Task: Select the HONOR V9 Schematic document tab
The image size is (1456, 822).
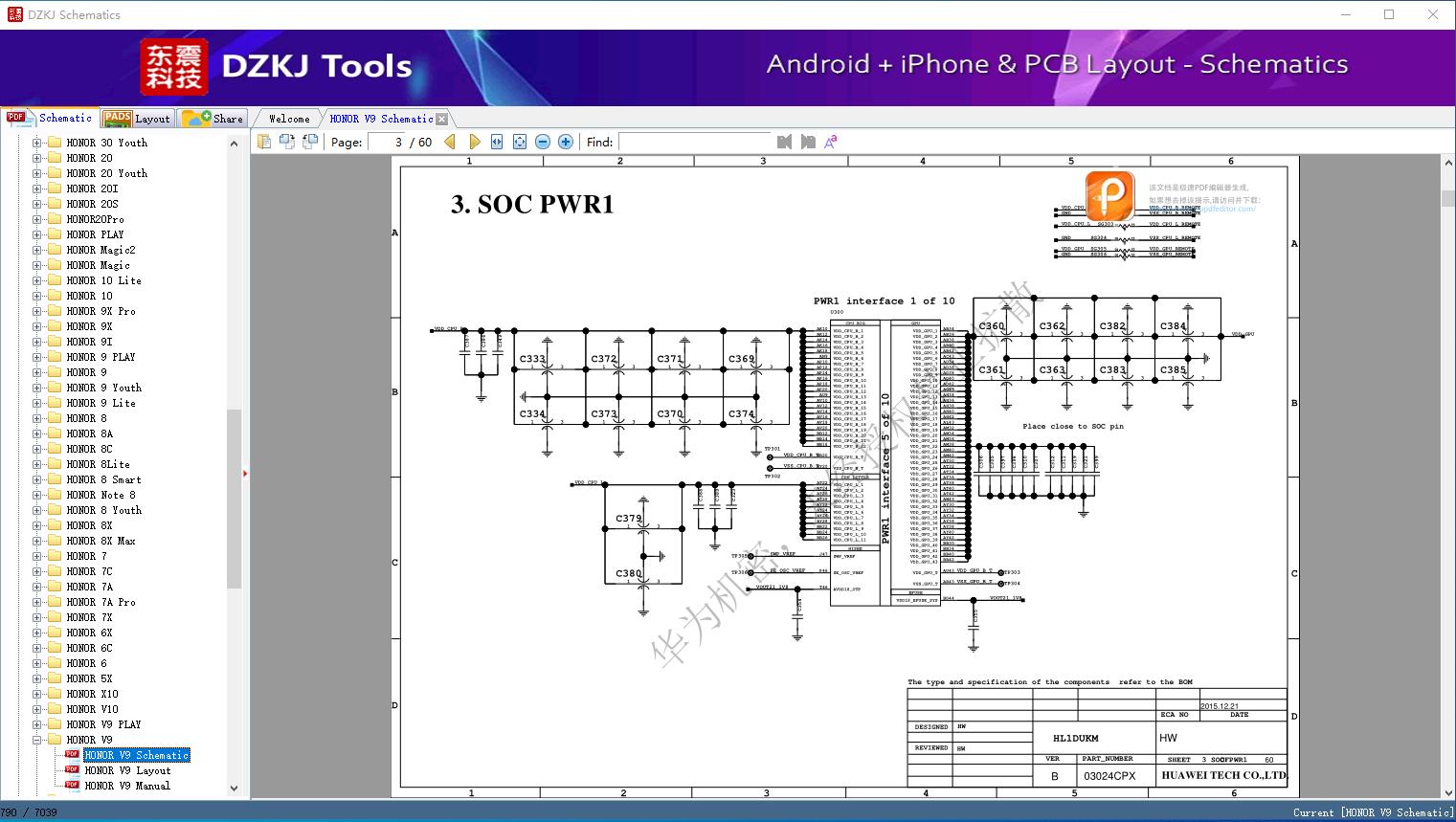Action: (381, 119)
